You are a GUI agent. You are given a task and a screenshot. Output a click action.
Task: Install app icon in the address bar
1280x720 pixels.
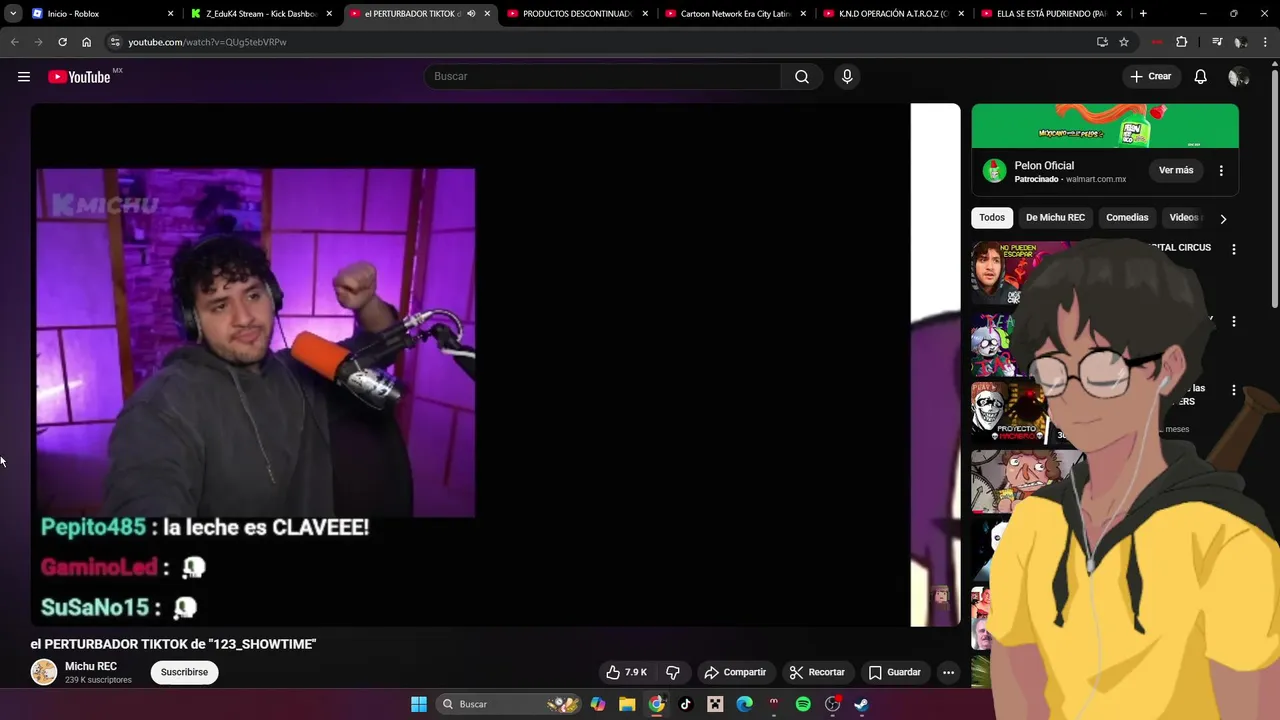(1102, 42)
